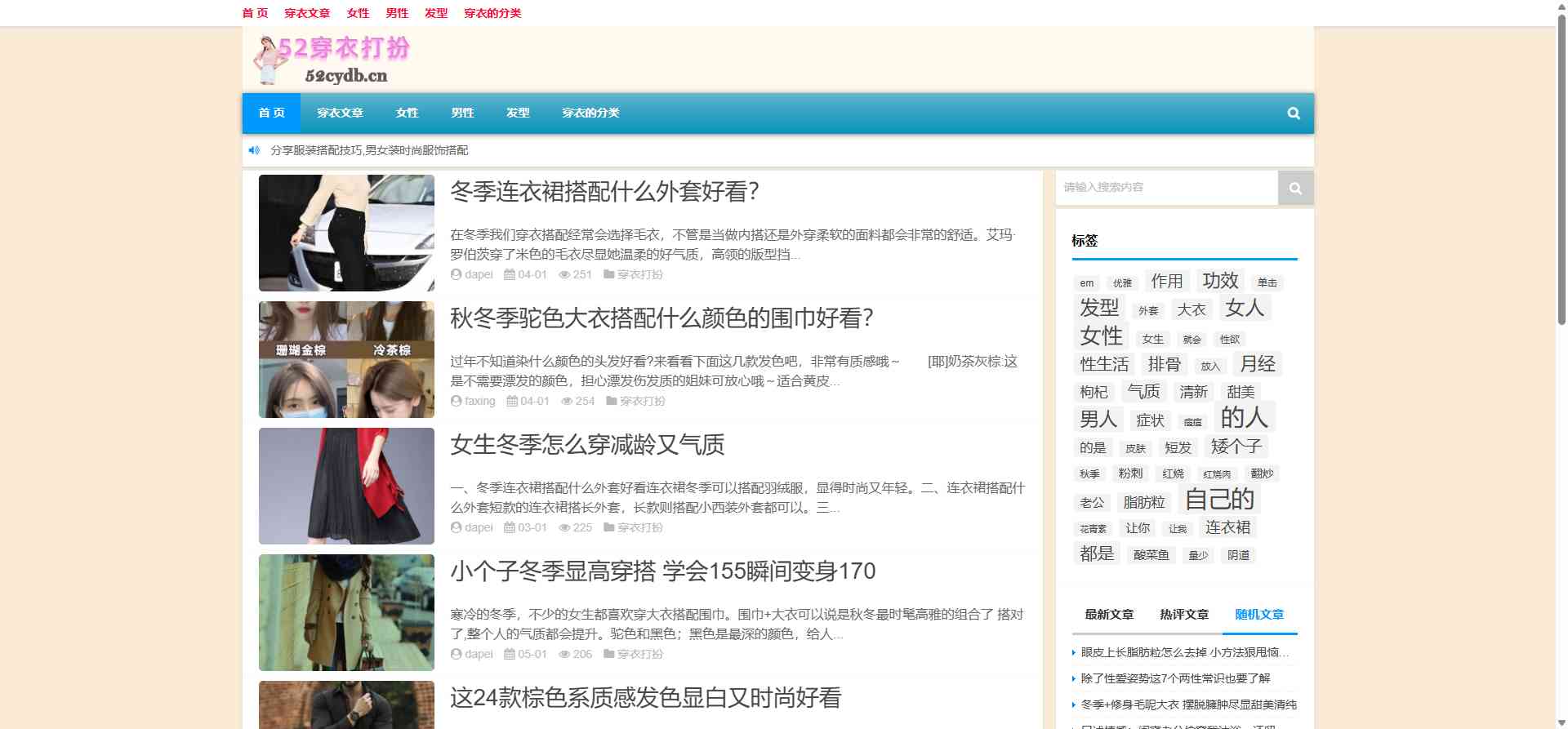
Task: Click the 矮个子 tag
Action: pyautogui.click(x=1236, y=447)
